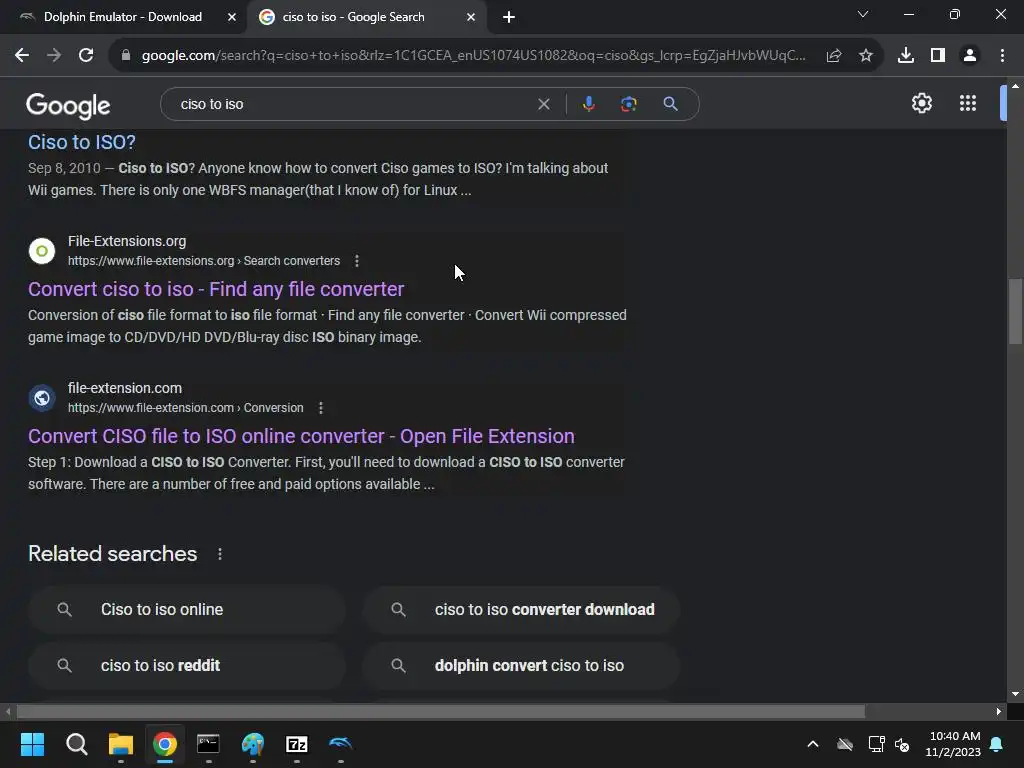Open the Google apps grid
Screen dimensions: 1024x768
(x=968, y=103)
